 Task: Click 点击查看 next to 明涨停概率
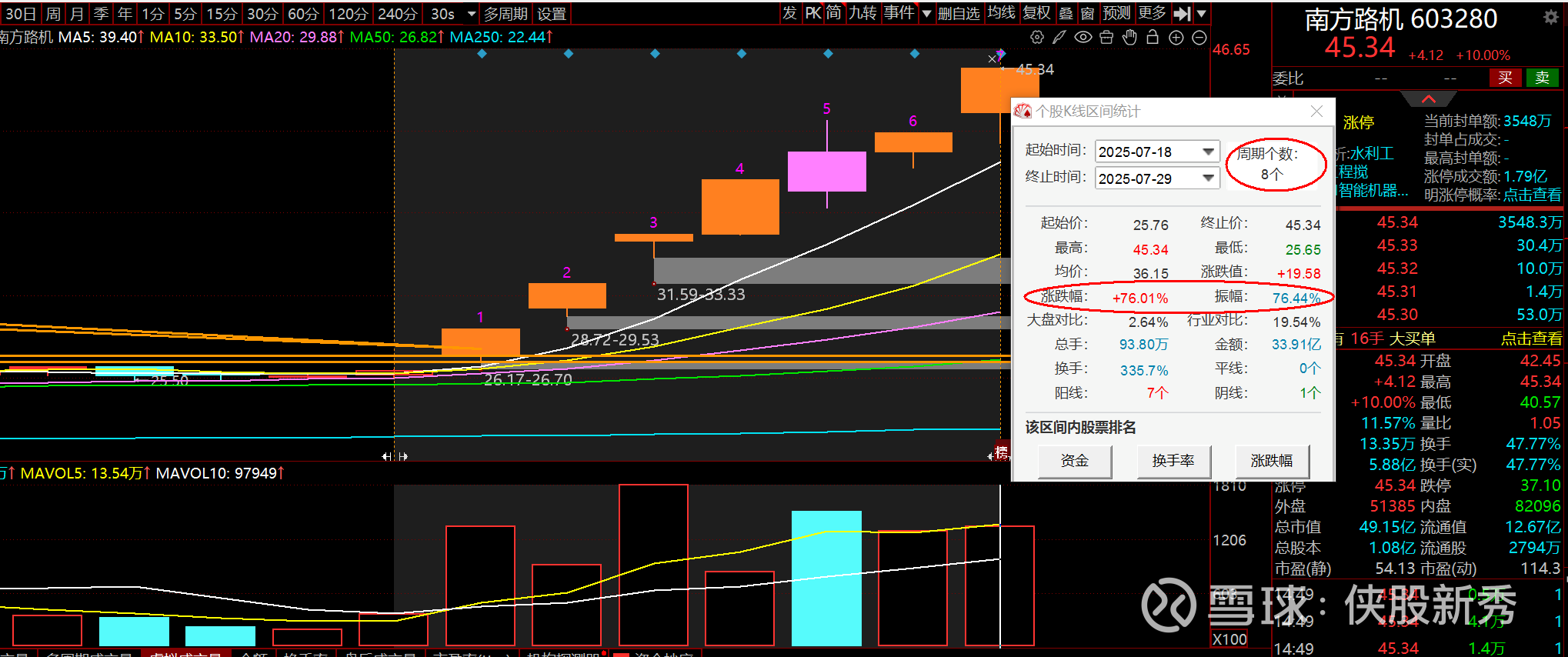tap(1532, 195)
